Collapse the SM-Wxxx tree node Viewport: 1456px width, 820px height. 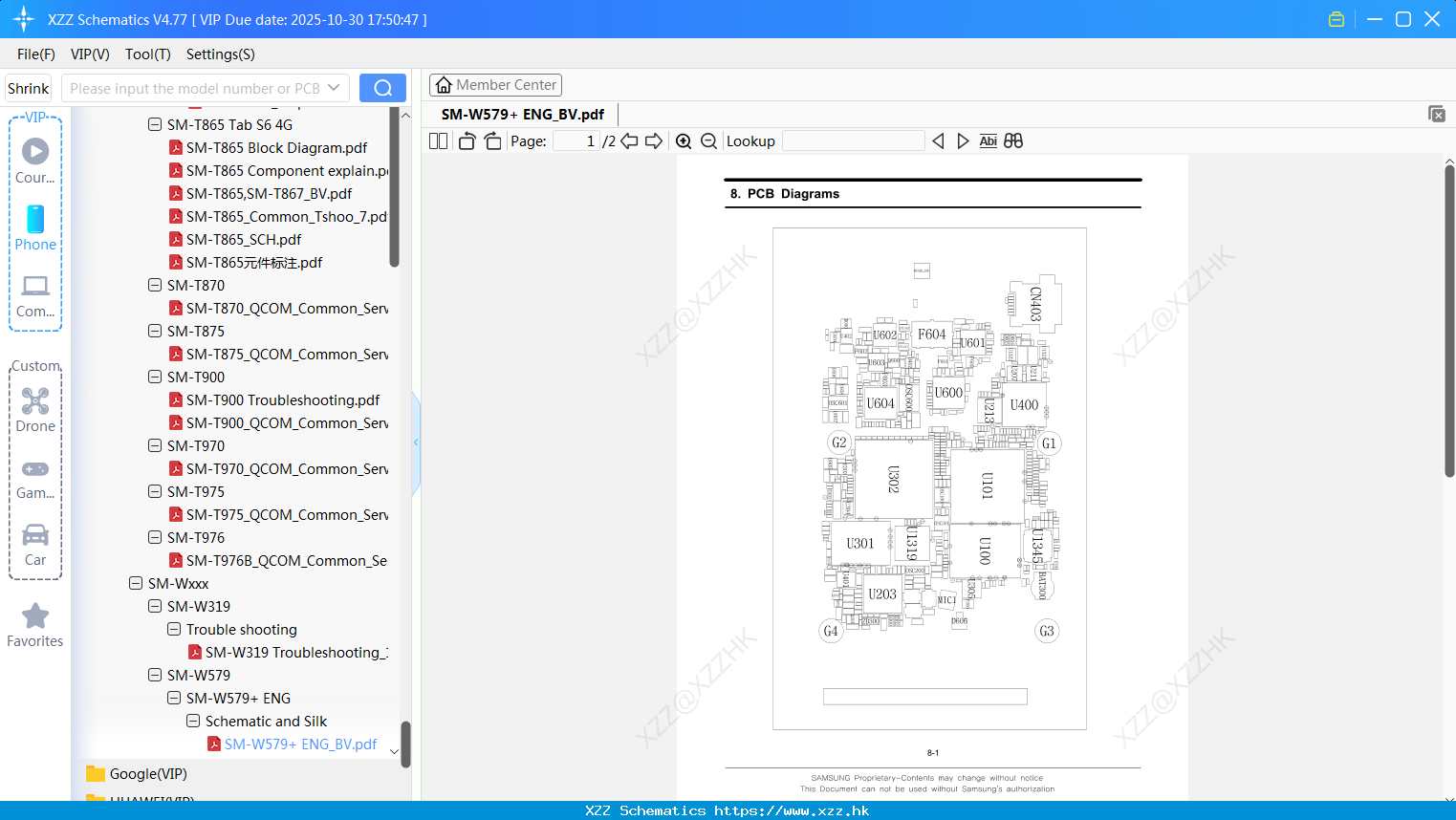pos(136,583)
